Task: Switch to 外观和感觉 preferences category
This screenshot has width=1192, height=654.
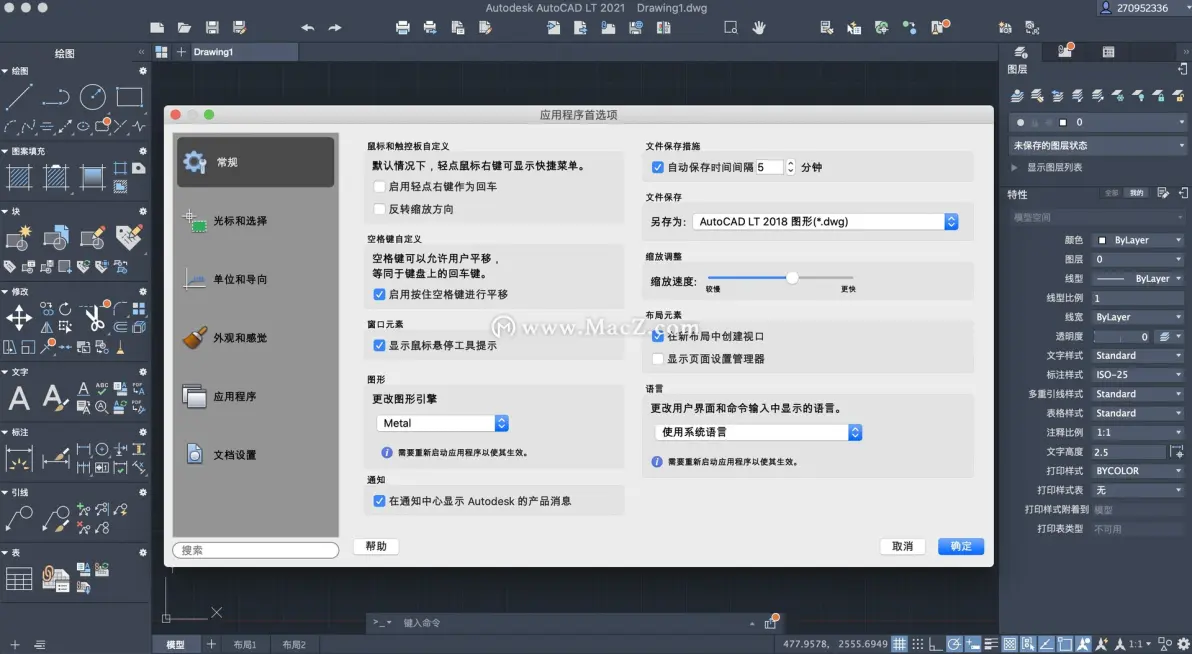Action: coord(255,338)
